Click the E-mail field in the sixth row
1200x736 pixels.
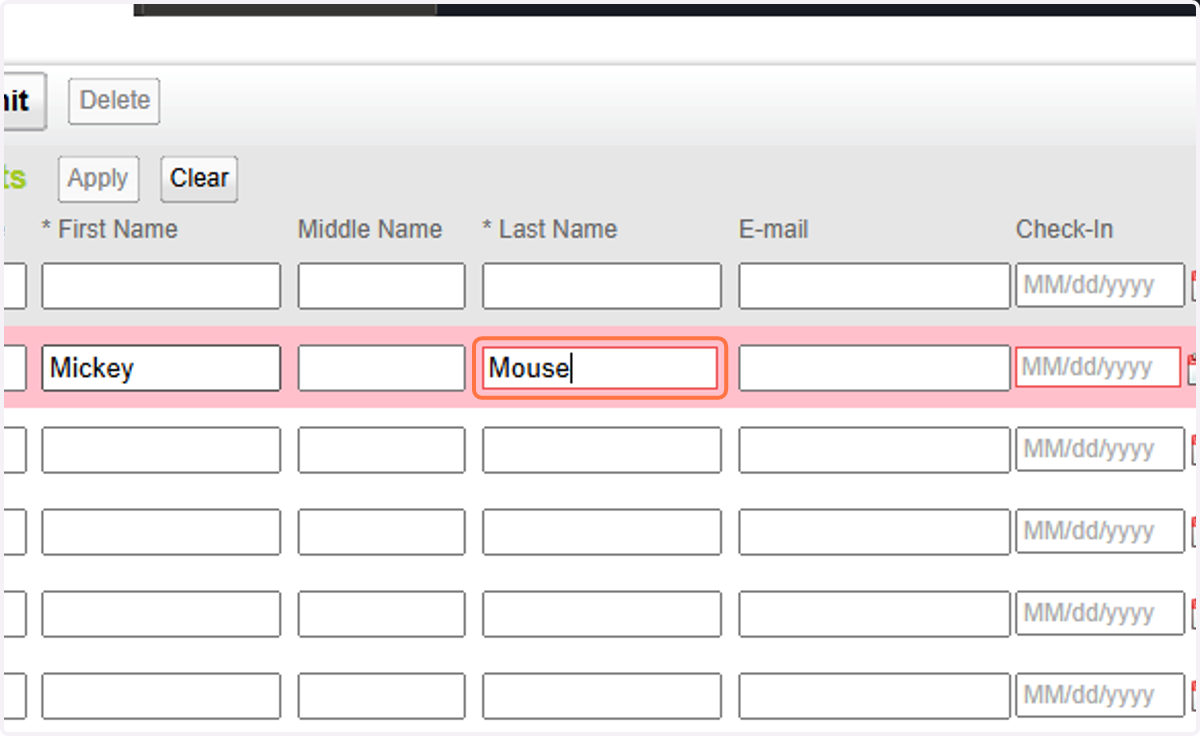pyautogui.click(x=874, y=696)
